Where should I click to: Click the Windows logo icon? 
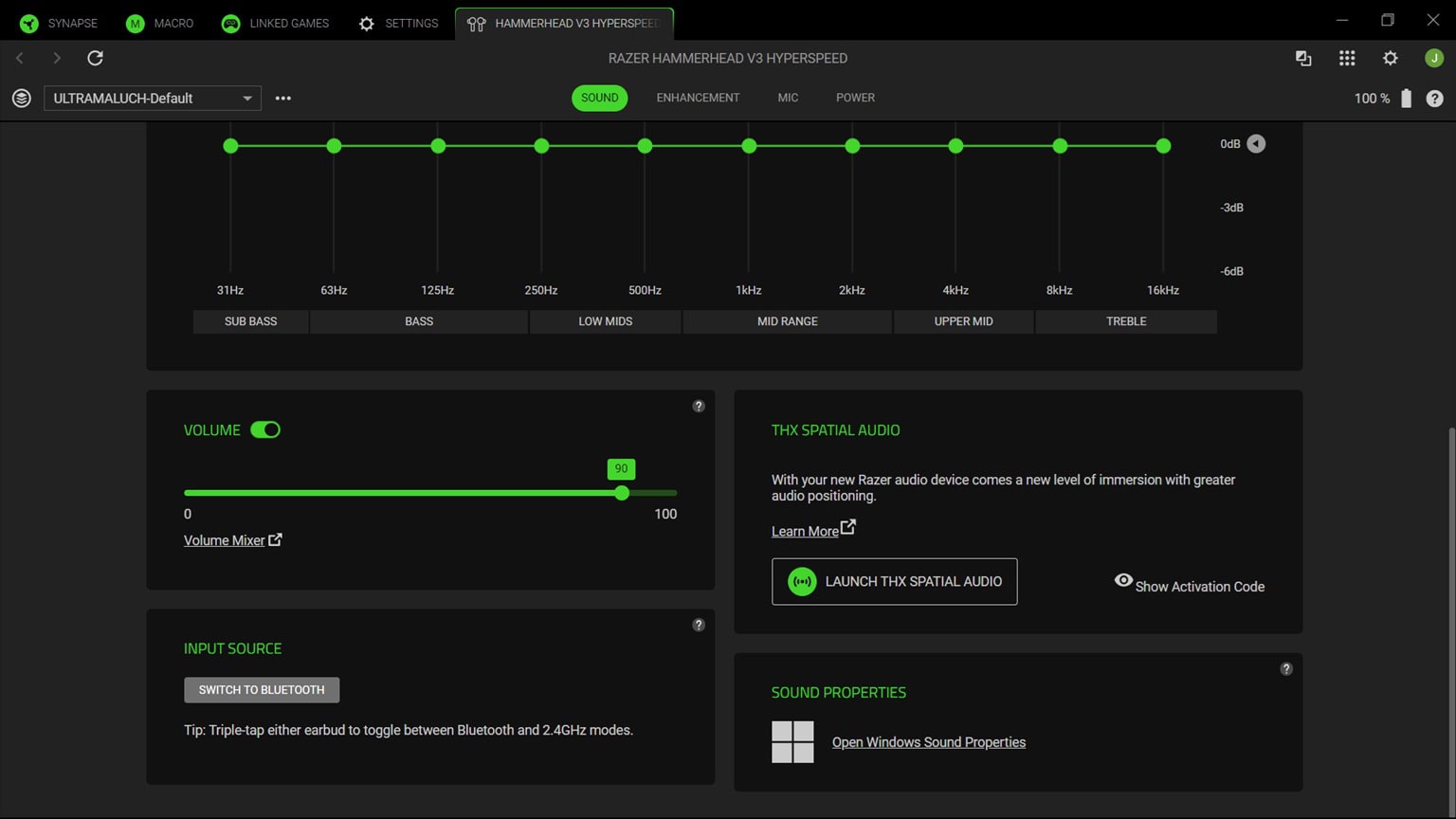792,742
